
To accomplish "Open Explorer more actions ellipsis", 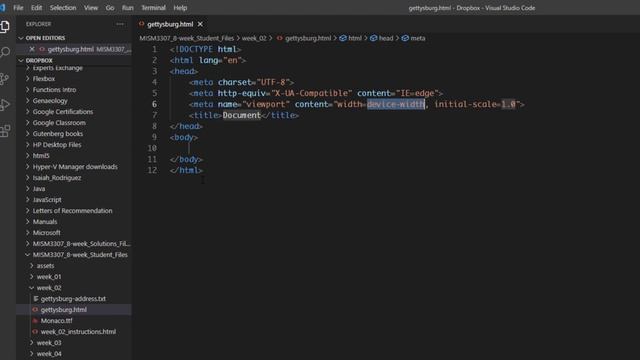I will tap(120, 24).
